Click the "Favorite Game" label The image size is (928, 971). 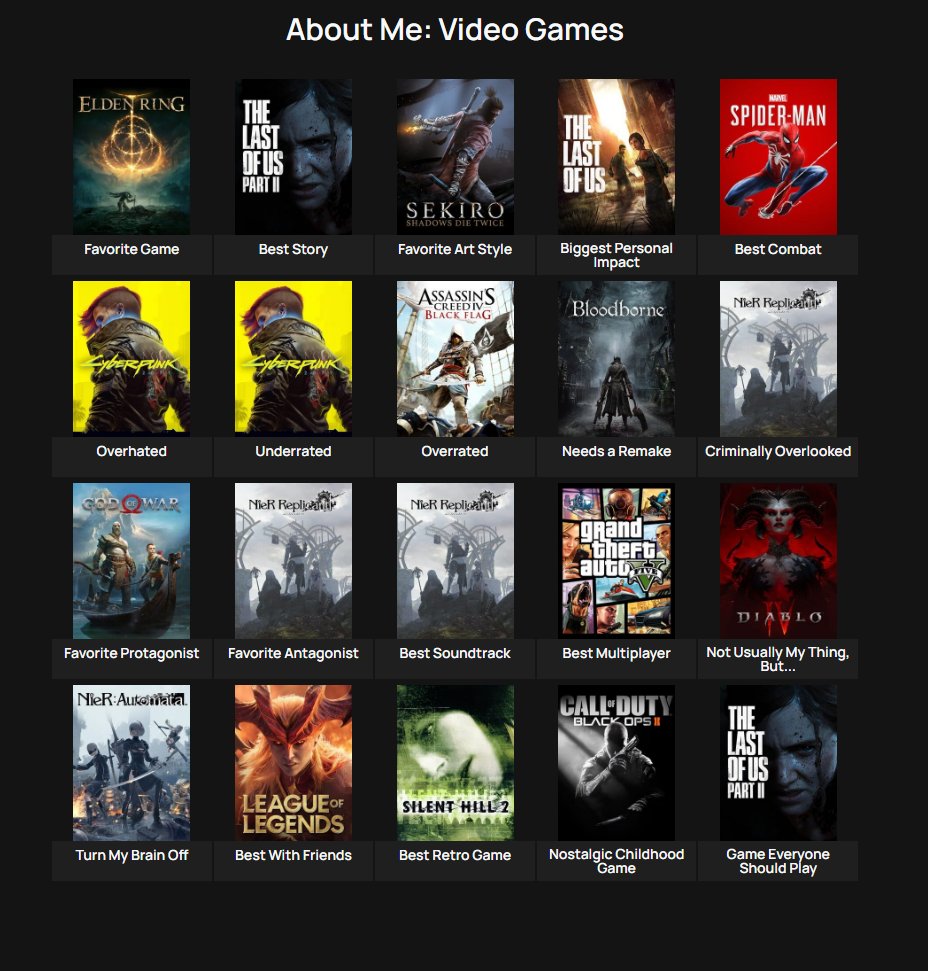point(131,249)
